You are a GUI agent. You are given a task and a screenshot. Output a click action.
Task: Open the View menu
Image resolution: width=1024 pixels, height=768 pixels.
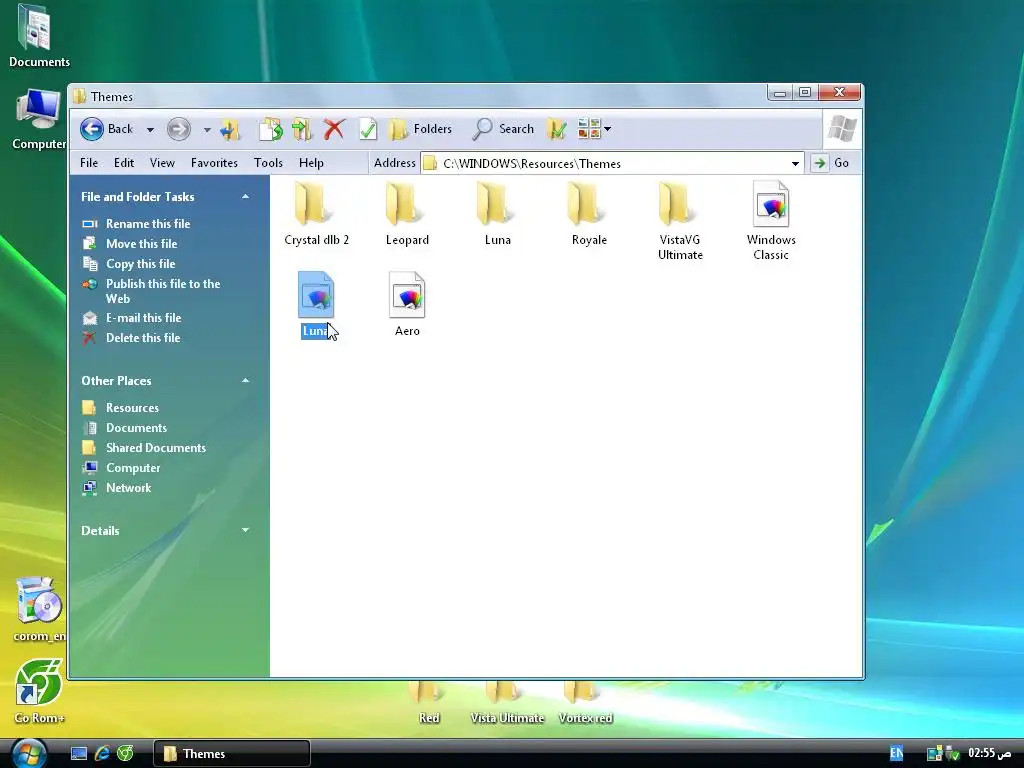click(162, 163)
